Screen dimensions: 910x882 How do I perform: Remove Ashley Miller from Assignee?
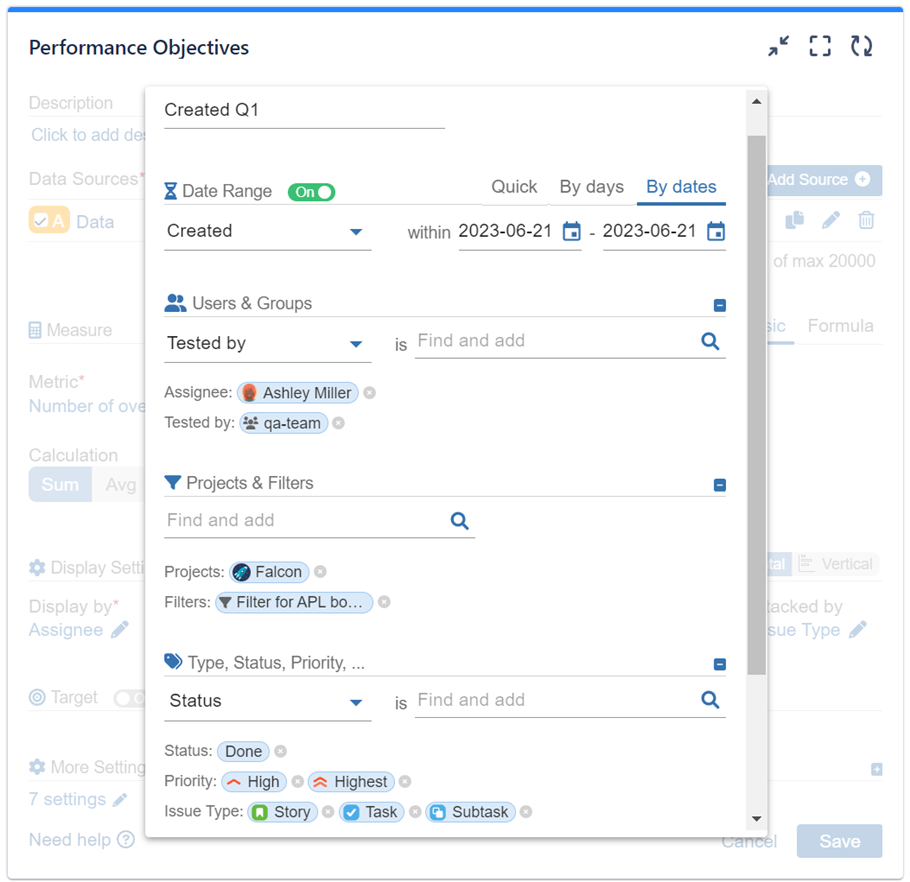[x=370, y=393]
